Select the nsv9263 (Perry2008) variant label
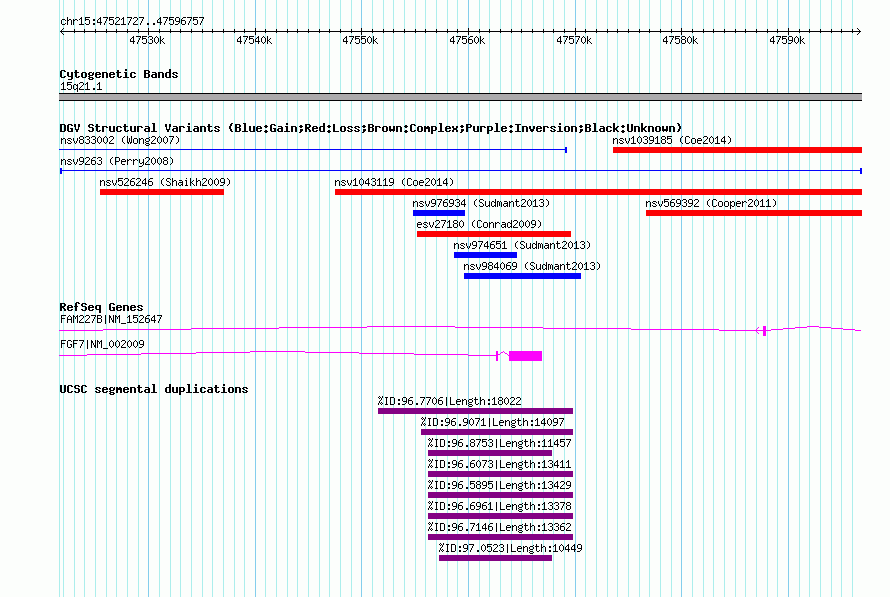The width and height of the screenshot is (890, 597). 117,161
